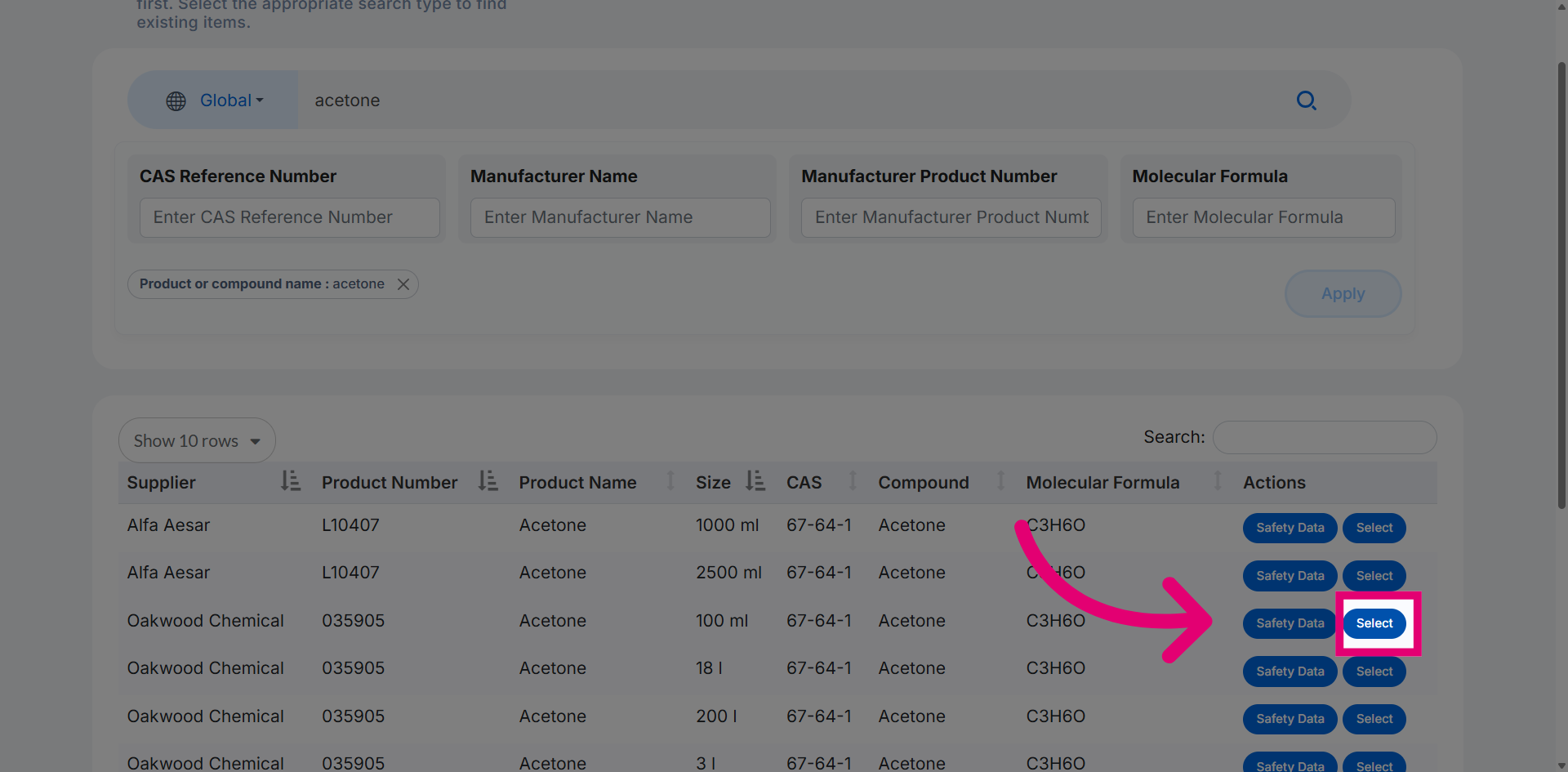Click the table Search input box

[x=1324, y=438]
